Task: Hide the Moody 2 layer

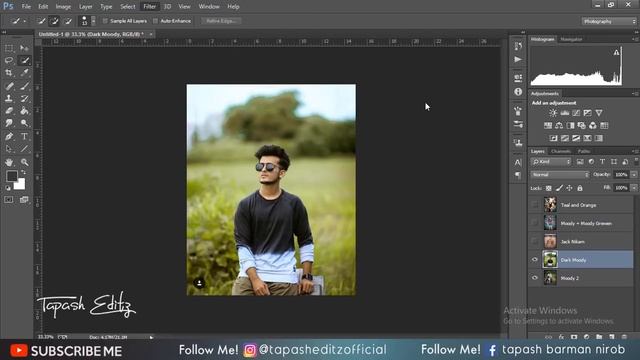Action: tap(535, 278)
